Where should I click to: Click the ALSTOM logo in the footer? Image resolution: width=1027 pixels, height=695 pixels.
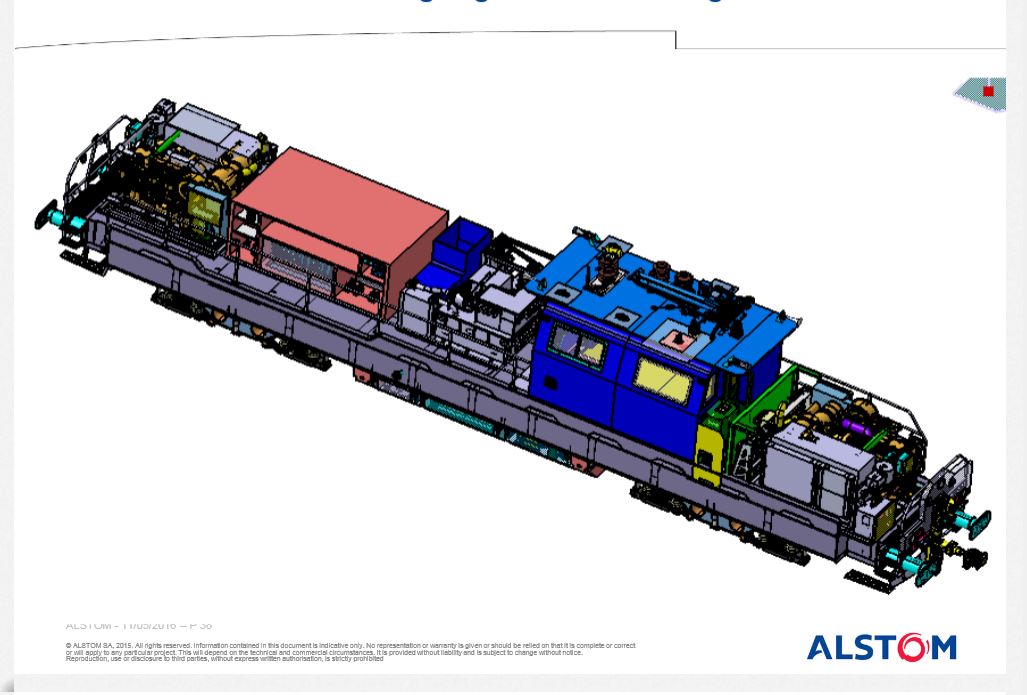(881, 648)
